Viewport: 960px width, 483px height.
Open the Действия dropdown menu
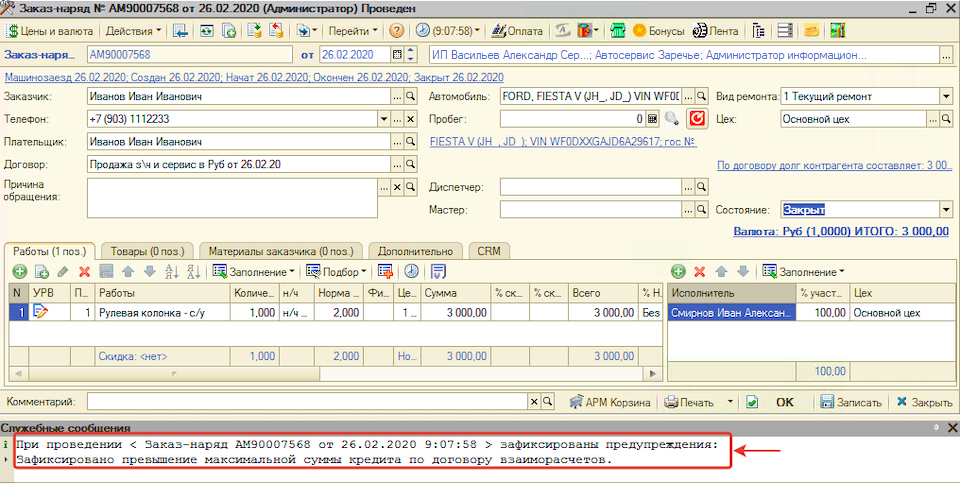tap(133, 31)
